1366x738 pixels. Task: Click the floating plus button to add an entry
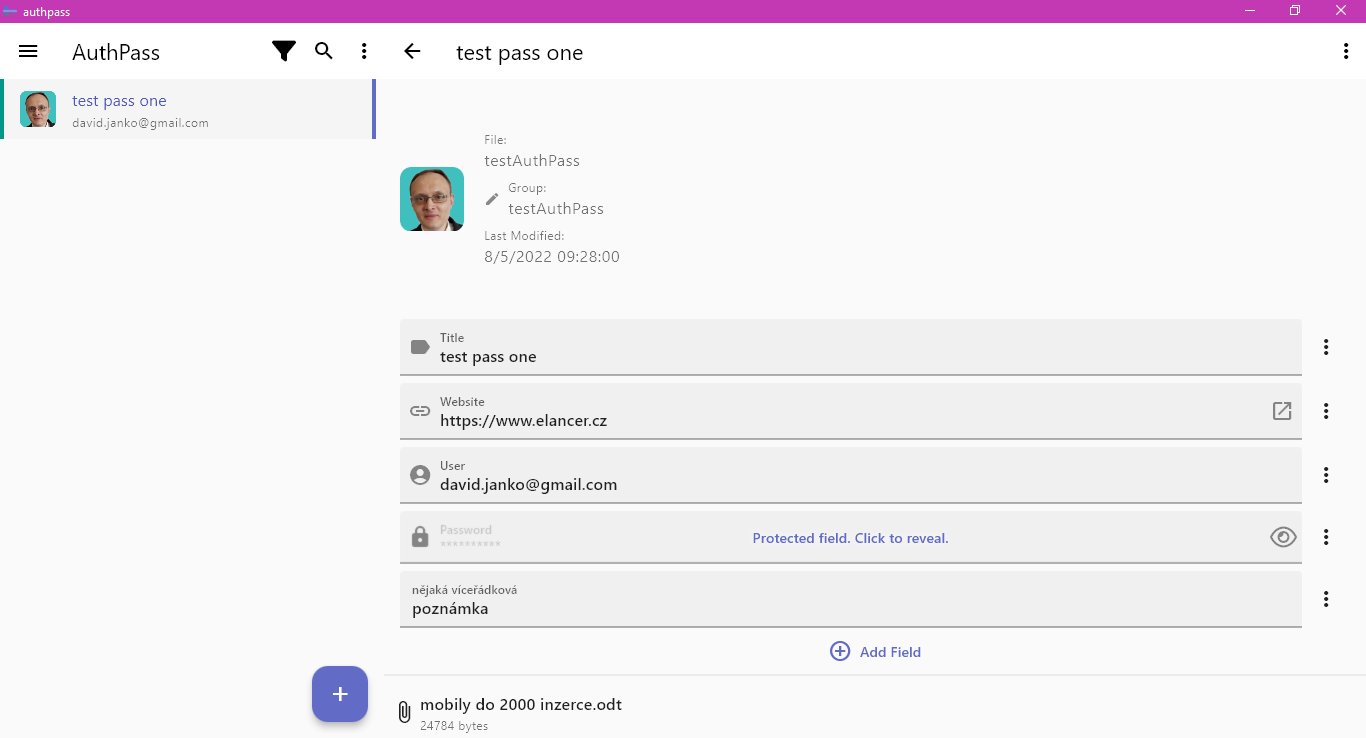[340, 694]
